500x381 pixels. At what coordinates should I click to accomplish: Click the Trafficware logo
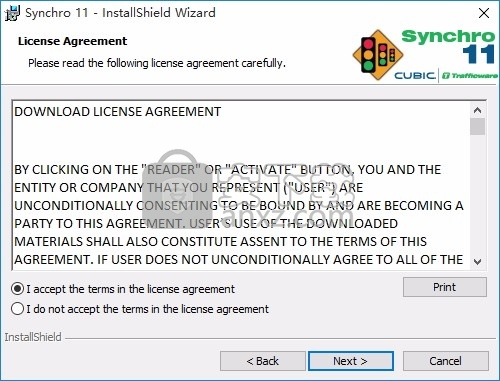(x=470, y=76)
